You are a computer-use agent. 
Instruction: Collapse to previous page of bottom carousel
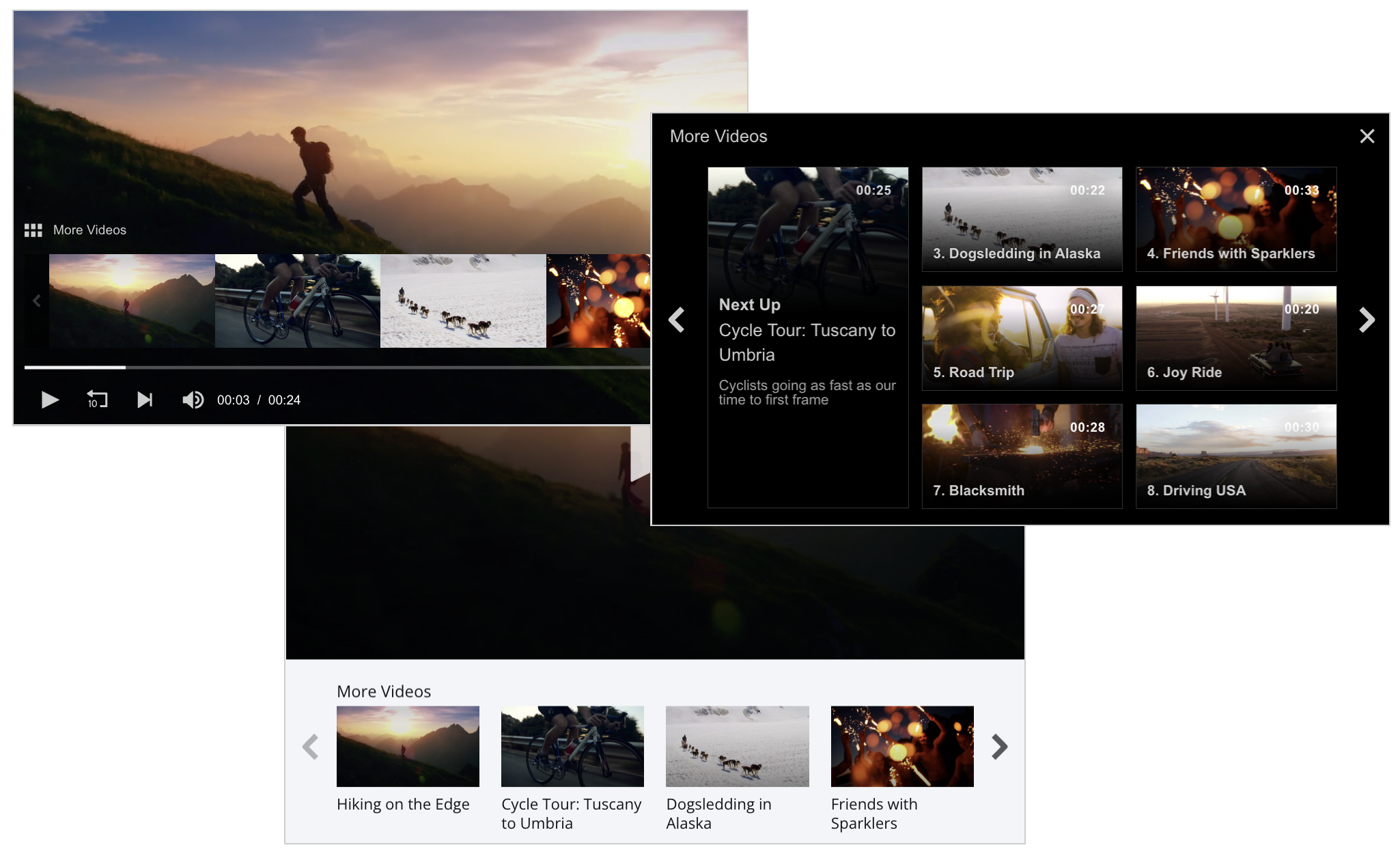pos(311,747)
